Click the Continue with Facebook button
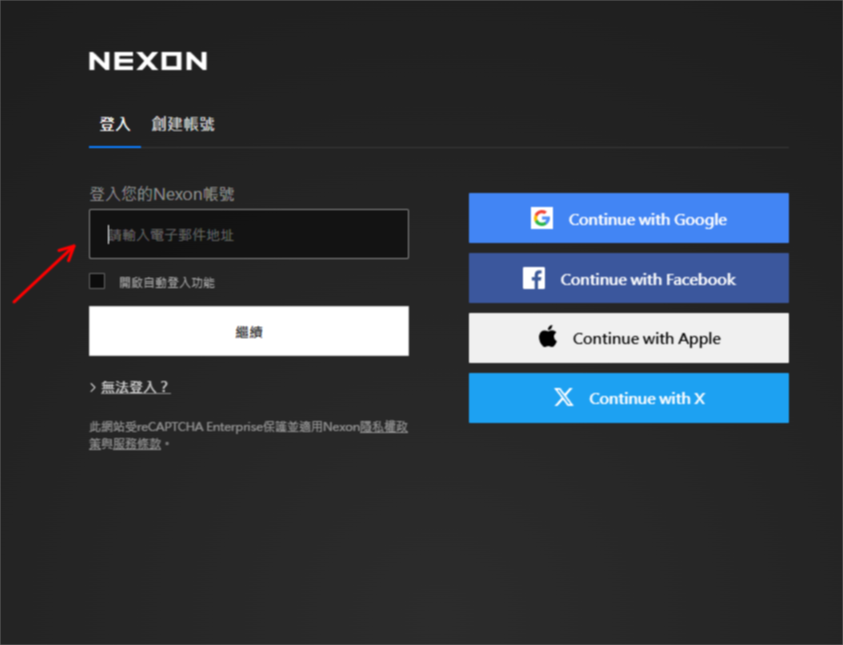Image resolution: width=843 pixels, height=645 pixels. tap(628, 278)
